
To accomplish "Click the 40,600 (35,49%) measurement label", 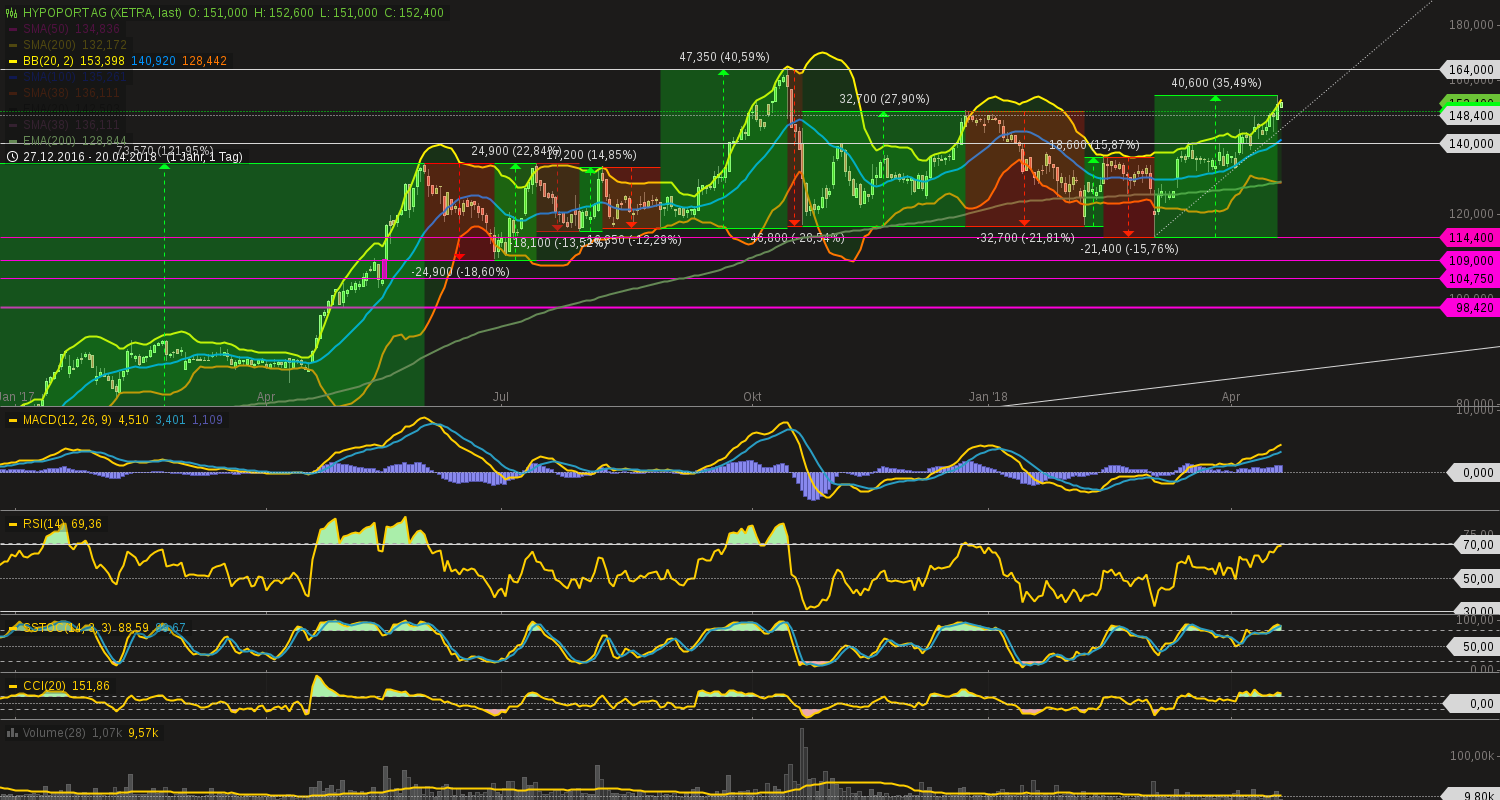I will [1216, 83].
